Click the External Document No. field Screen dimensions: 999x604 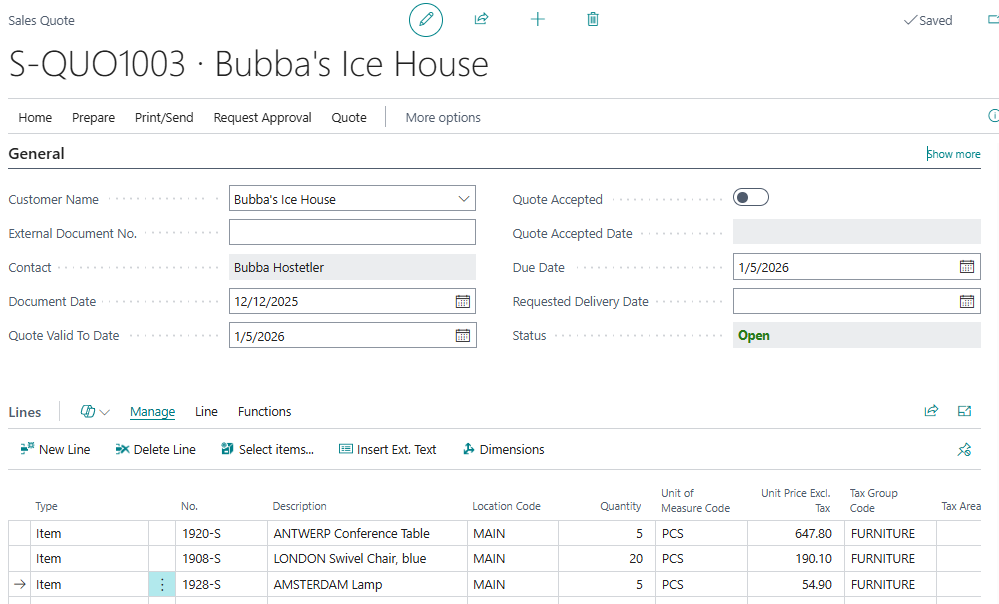point(352,233)
